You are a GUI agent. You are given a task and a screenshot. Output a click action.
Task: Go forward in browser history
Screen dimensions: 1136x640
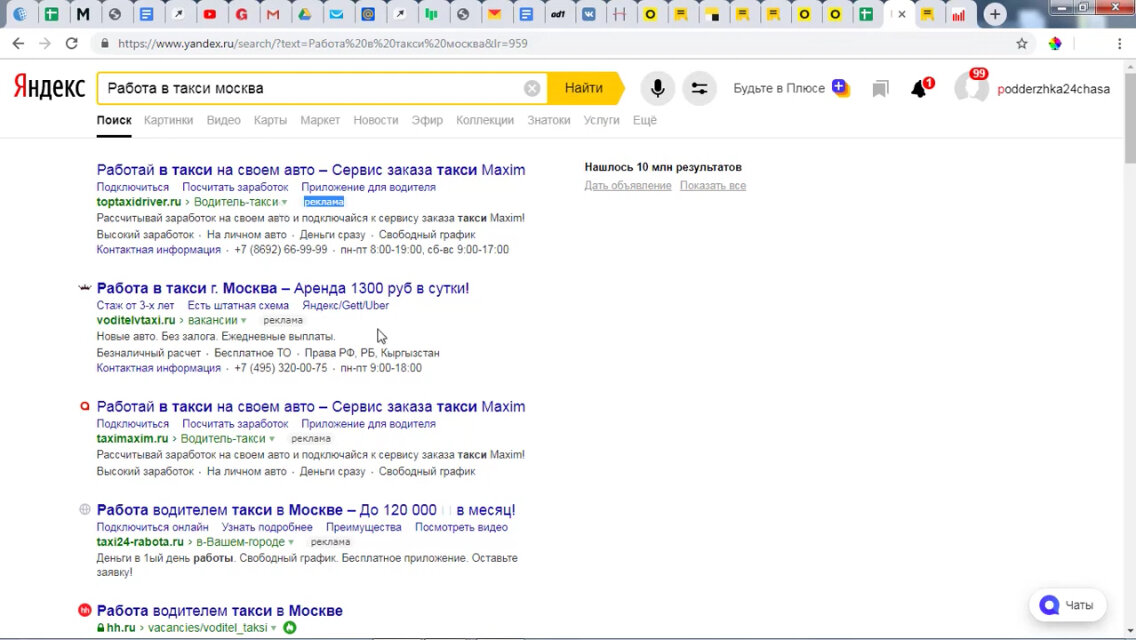click(x=45, y=43)
